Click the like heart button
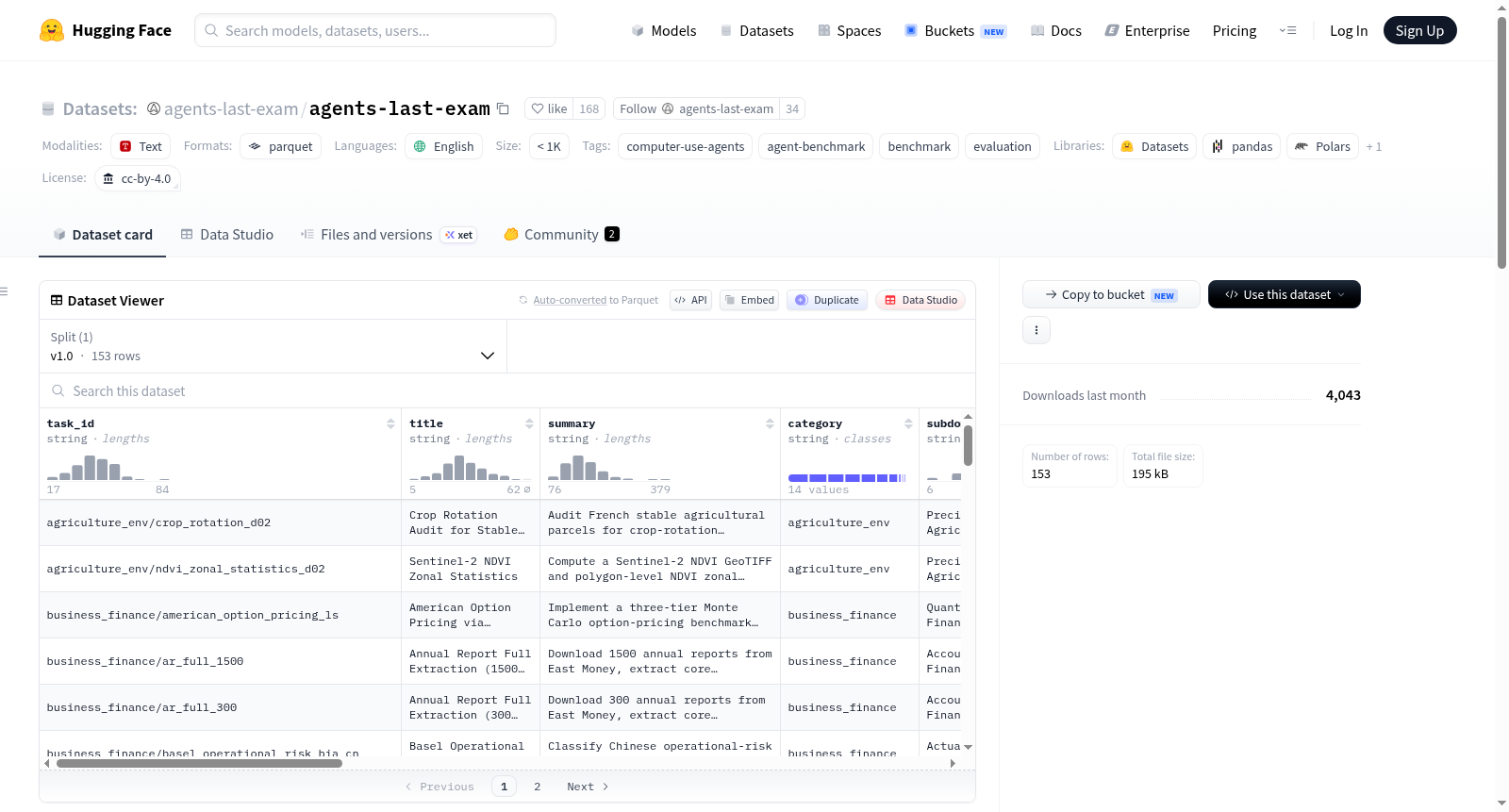The image size is (1509, 812). 548,108
